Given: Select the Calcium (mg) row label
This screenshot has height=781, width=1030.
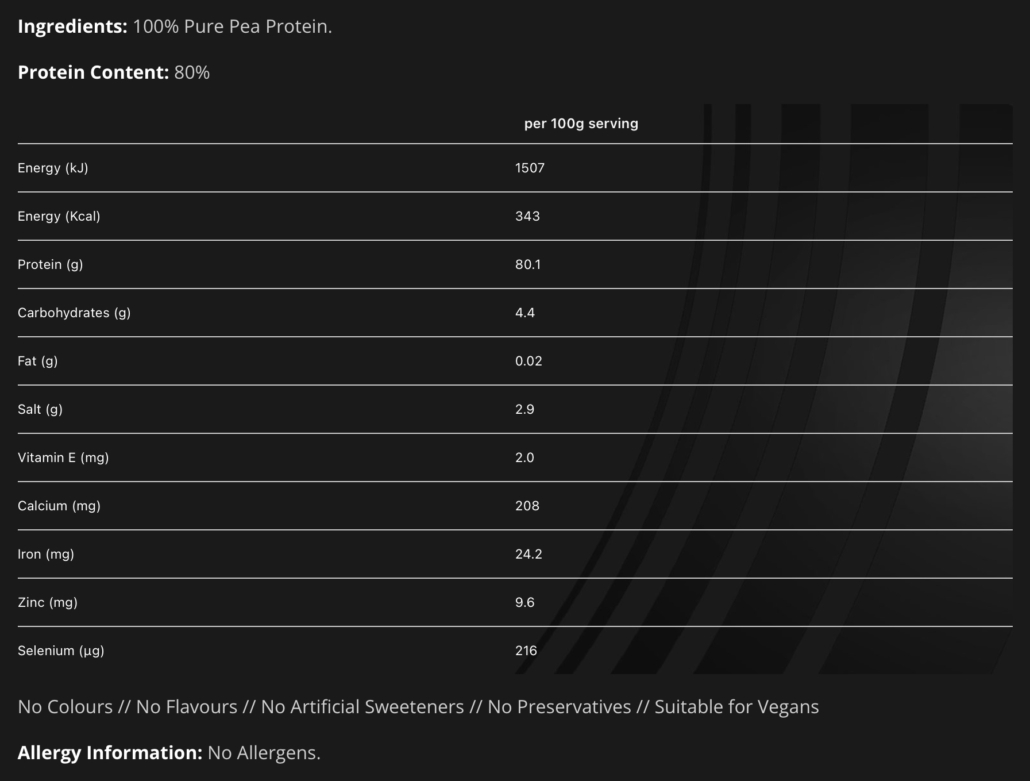Looking at the screenshot, I should tap(59, 506).
